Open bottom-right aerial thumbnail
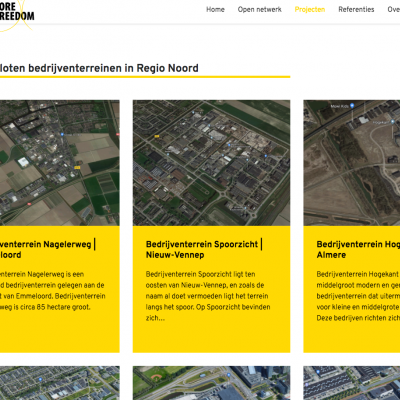 point(352,383)
